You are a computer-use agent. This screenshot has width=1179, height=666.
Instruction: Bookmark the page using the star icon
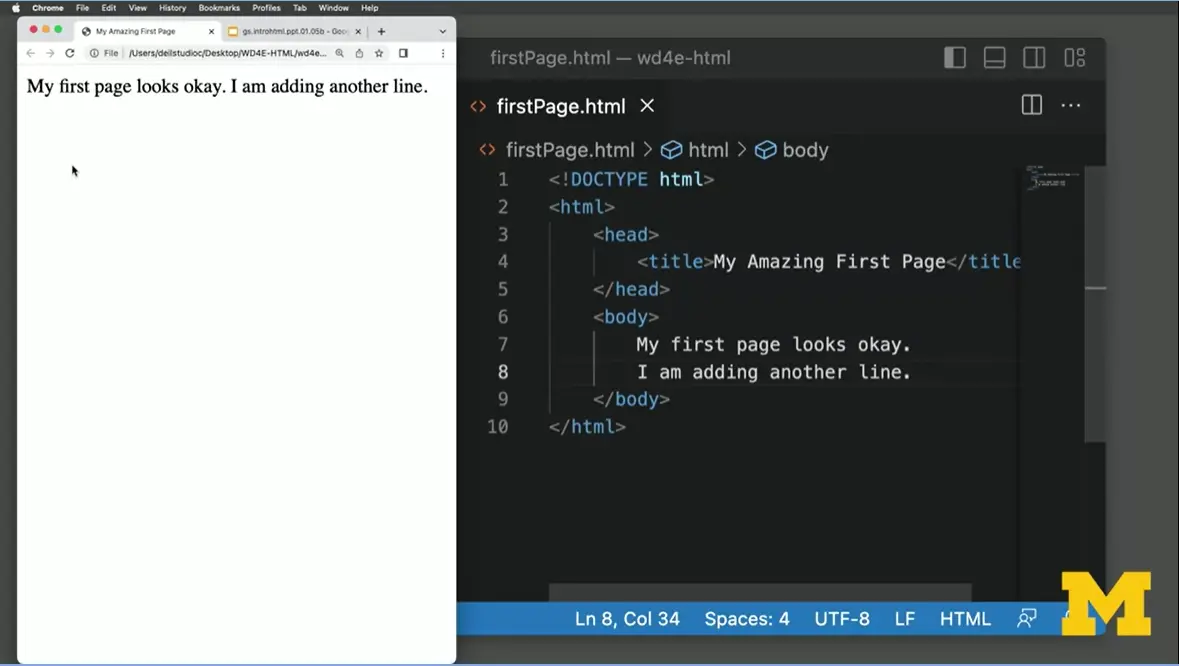coord(378,53)
